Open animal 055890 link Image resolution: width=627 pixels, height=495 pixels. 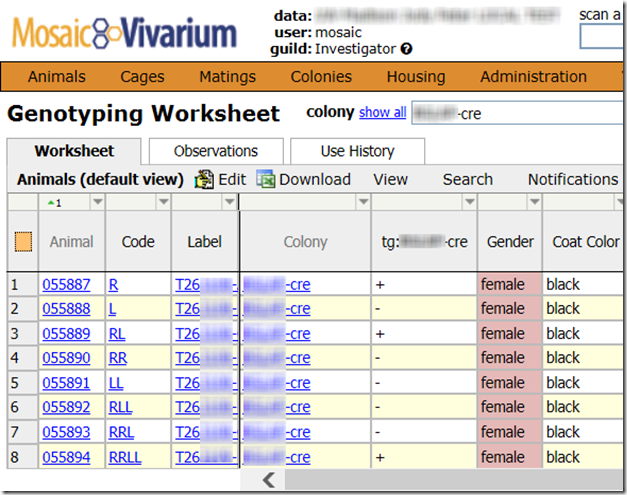pyautogui.click(x=66, y=358)
